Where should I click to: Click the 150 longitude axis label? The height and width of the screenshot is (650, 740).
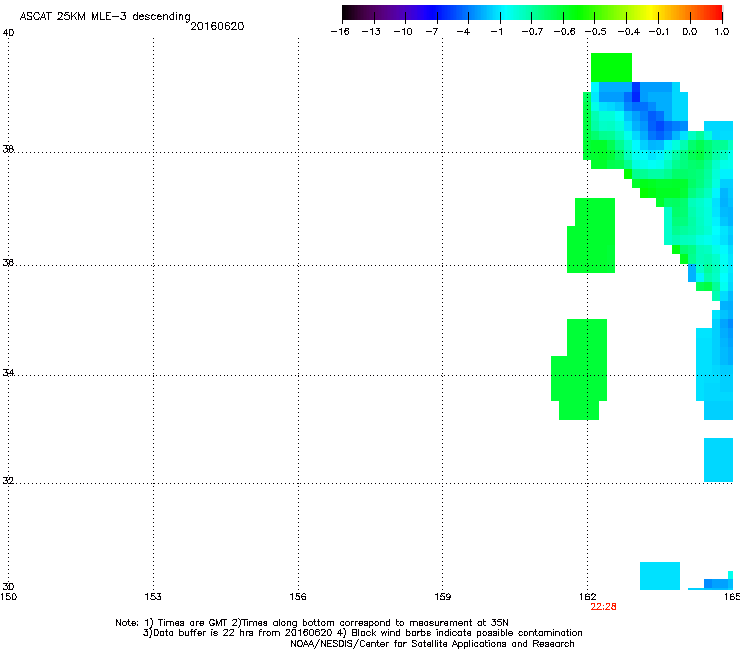tap(8, 597)
